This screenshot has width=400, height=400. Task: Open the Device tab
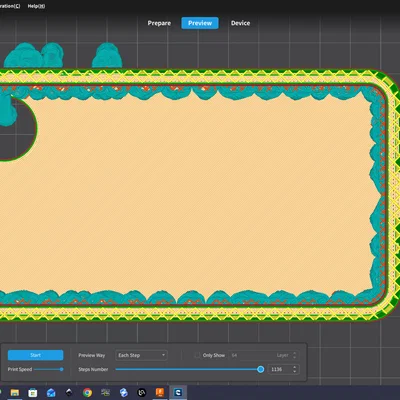click(240, 23)
